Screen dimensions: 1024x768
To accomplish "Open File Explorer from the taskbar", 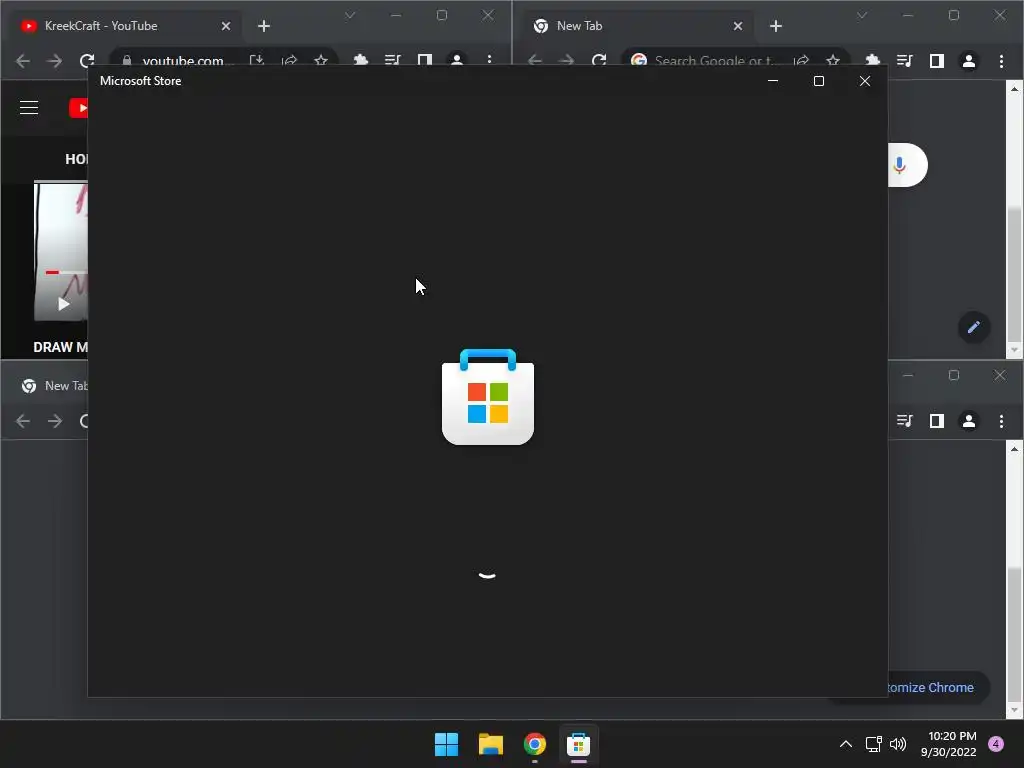I will click(490, 744).
